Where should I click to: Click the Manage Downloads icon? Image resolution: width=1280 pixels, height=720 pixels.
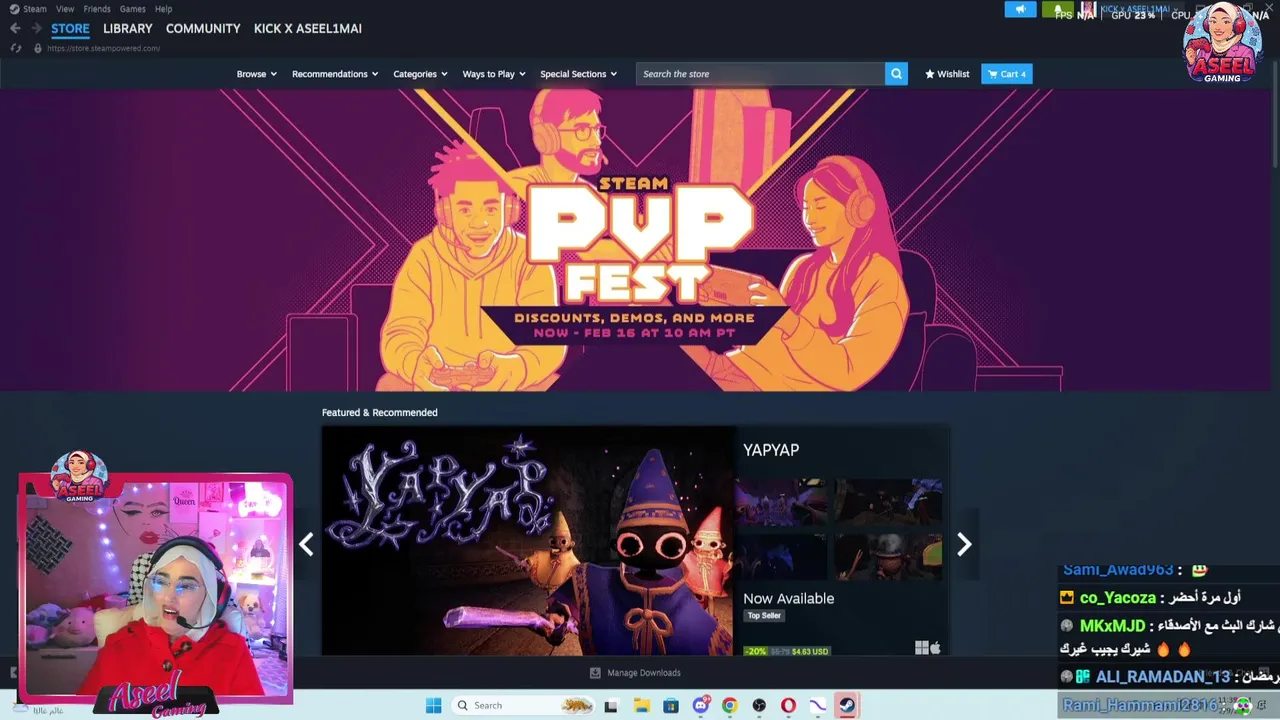(x=595, y=673)
